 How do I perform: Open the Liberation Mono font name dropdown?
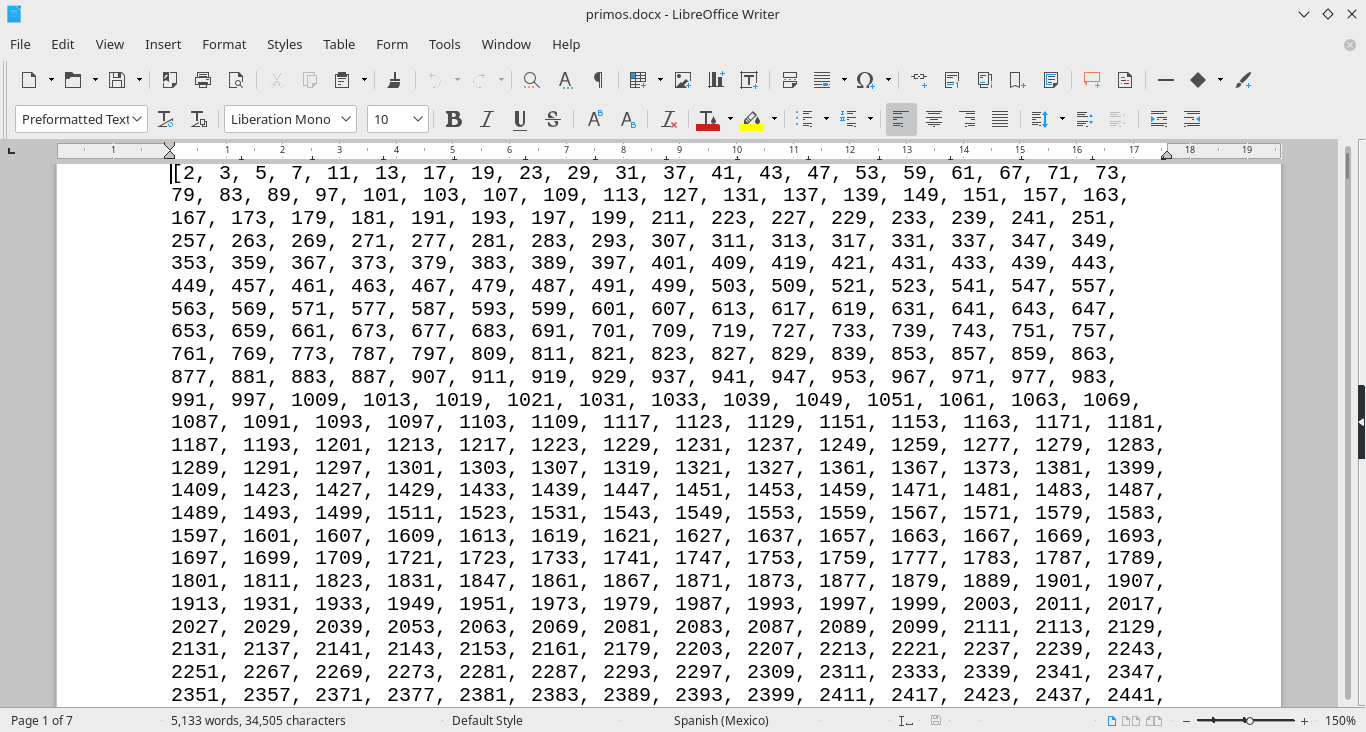coord(346,119)
